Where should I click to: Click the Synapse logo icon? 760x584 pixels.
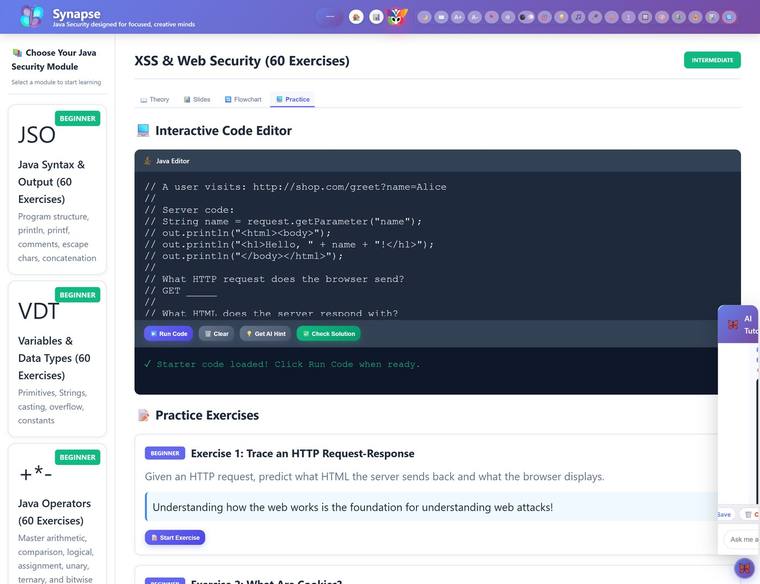click(x=32, y=16)
